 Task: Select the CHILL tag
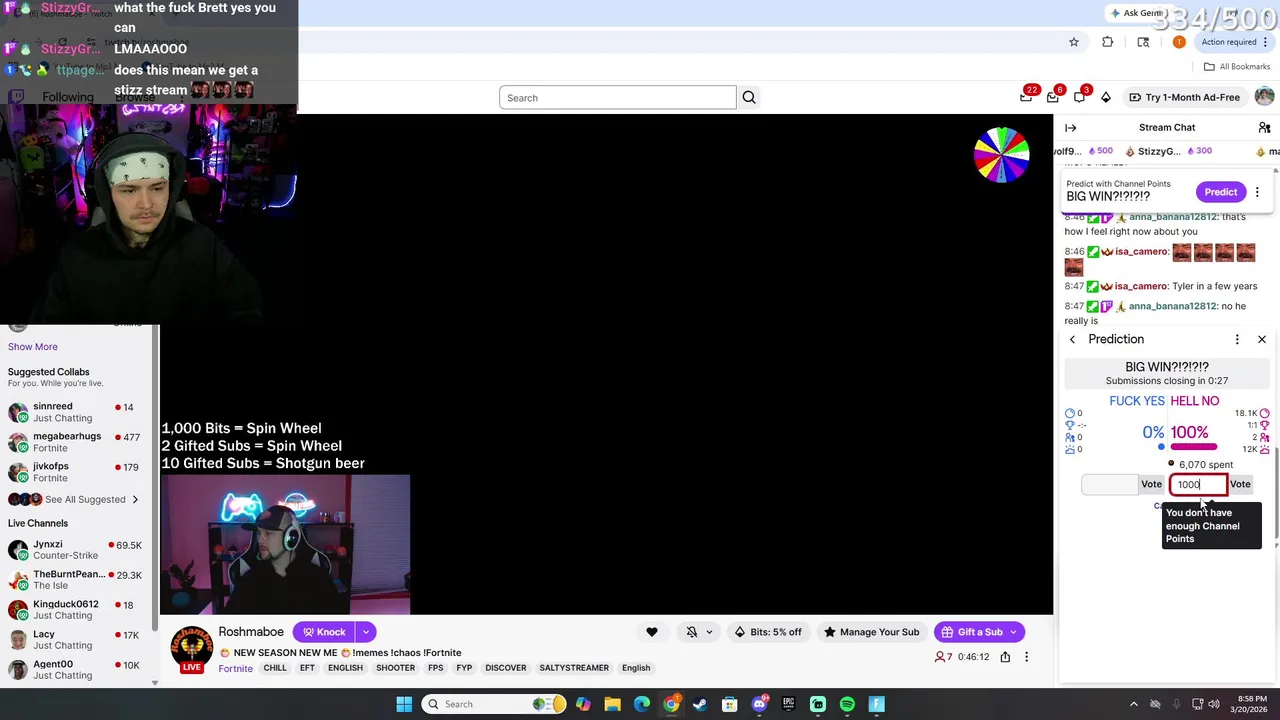pos(275,668)
